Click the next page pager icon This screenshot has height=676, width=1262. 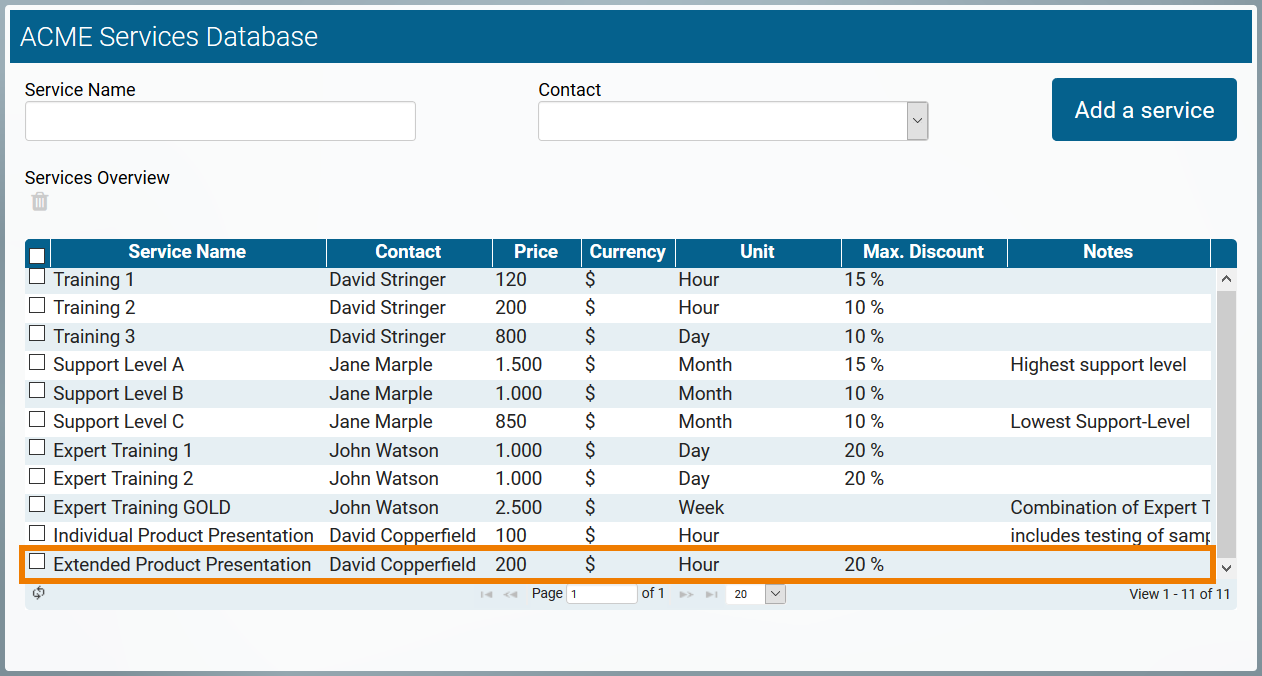pyautogui.click(x=687, y=594)
